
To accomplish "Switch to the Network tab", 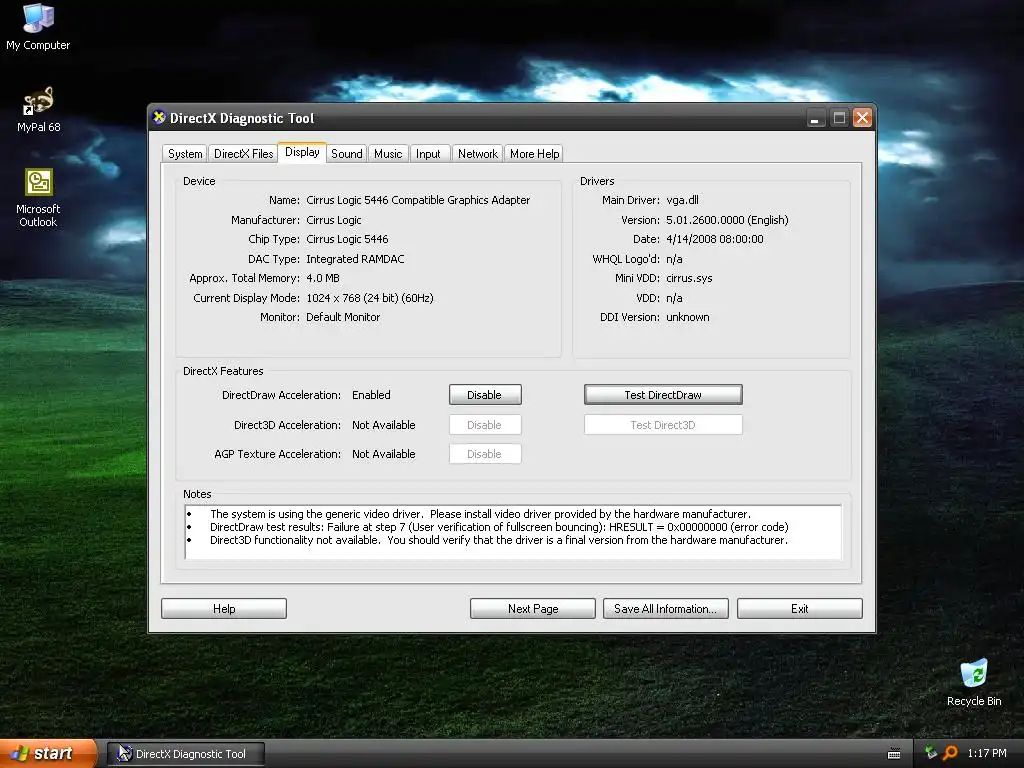I will click(477, 153).
